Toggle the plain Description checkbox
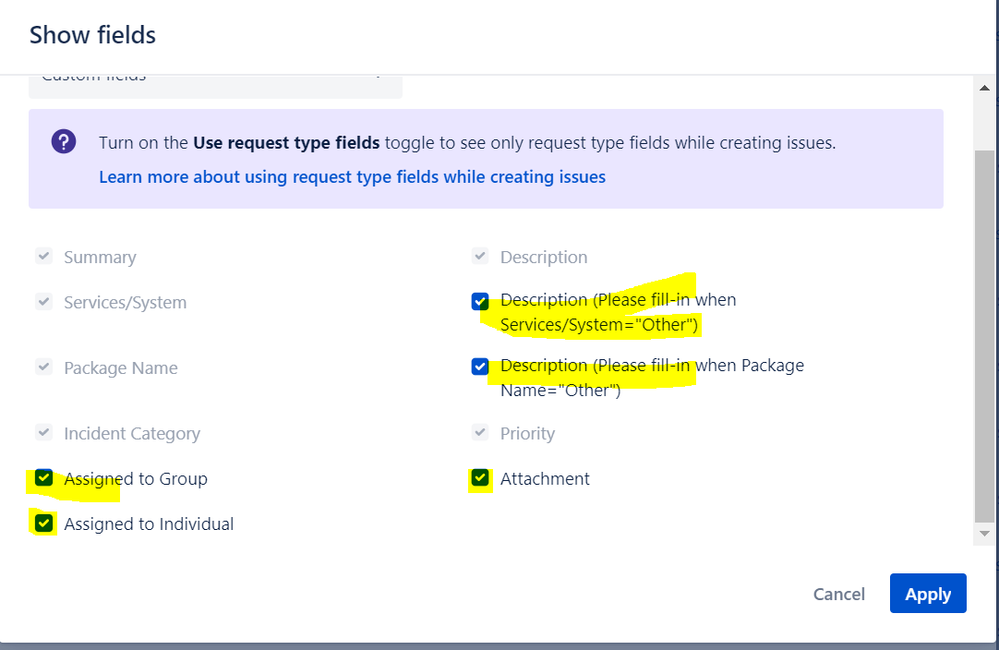 pos(480,256)
